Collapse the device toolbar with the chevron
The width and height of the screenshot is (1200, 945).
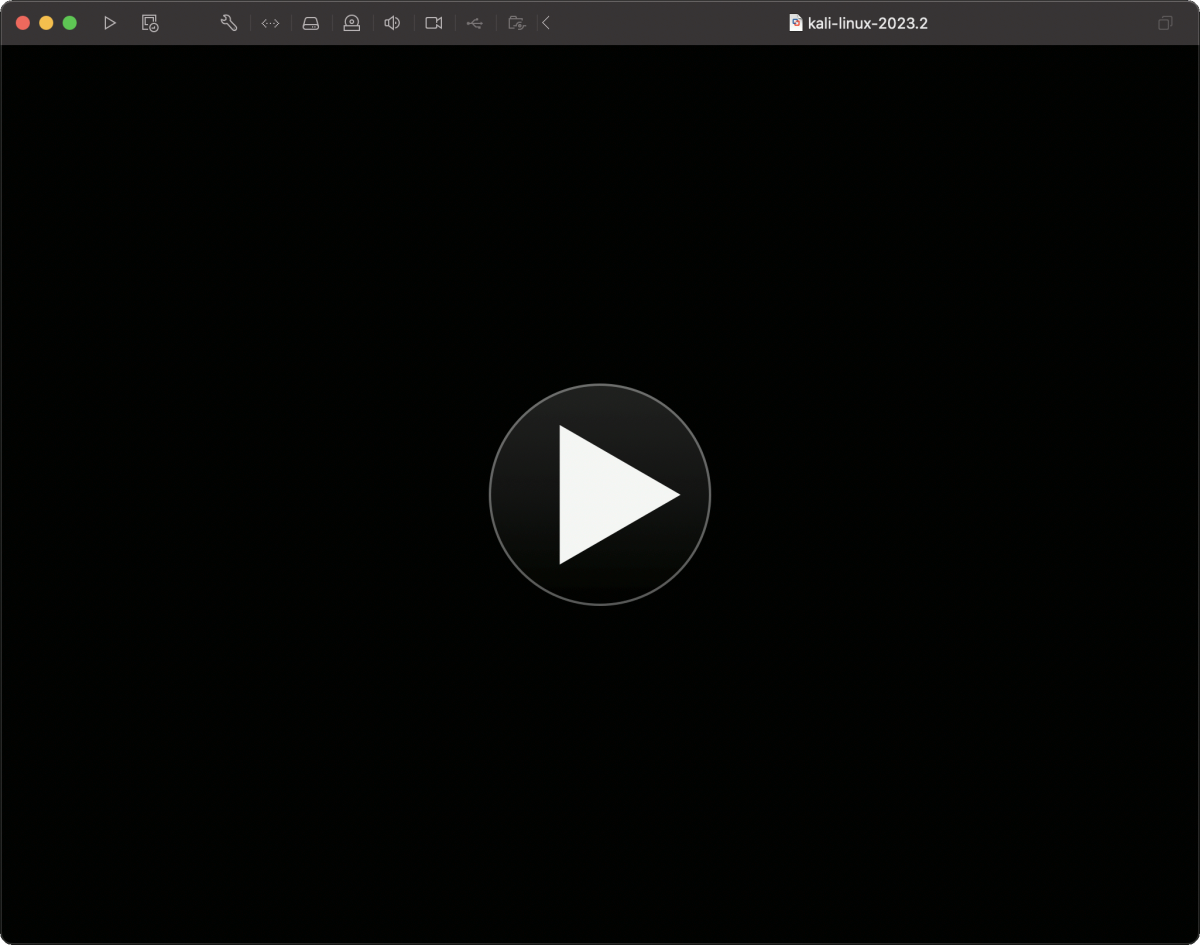pyautogui.click(x=546, y=23)
